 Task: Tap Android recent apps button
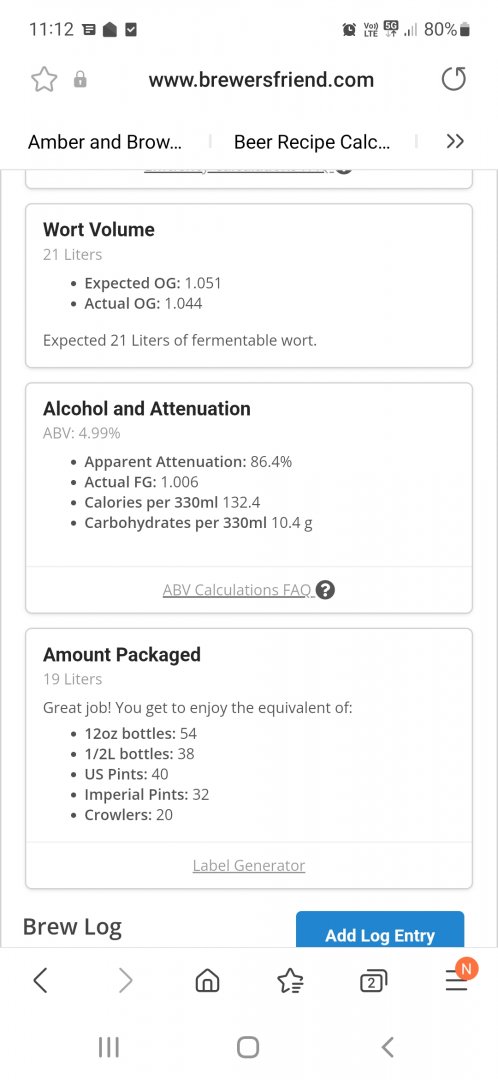pyautogui.click(x=109, y=1047)
